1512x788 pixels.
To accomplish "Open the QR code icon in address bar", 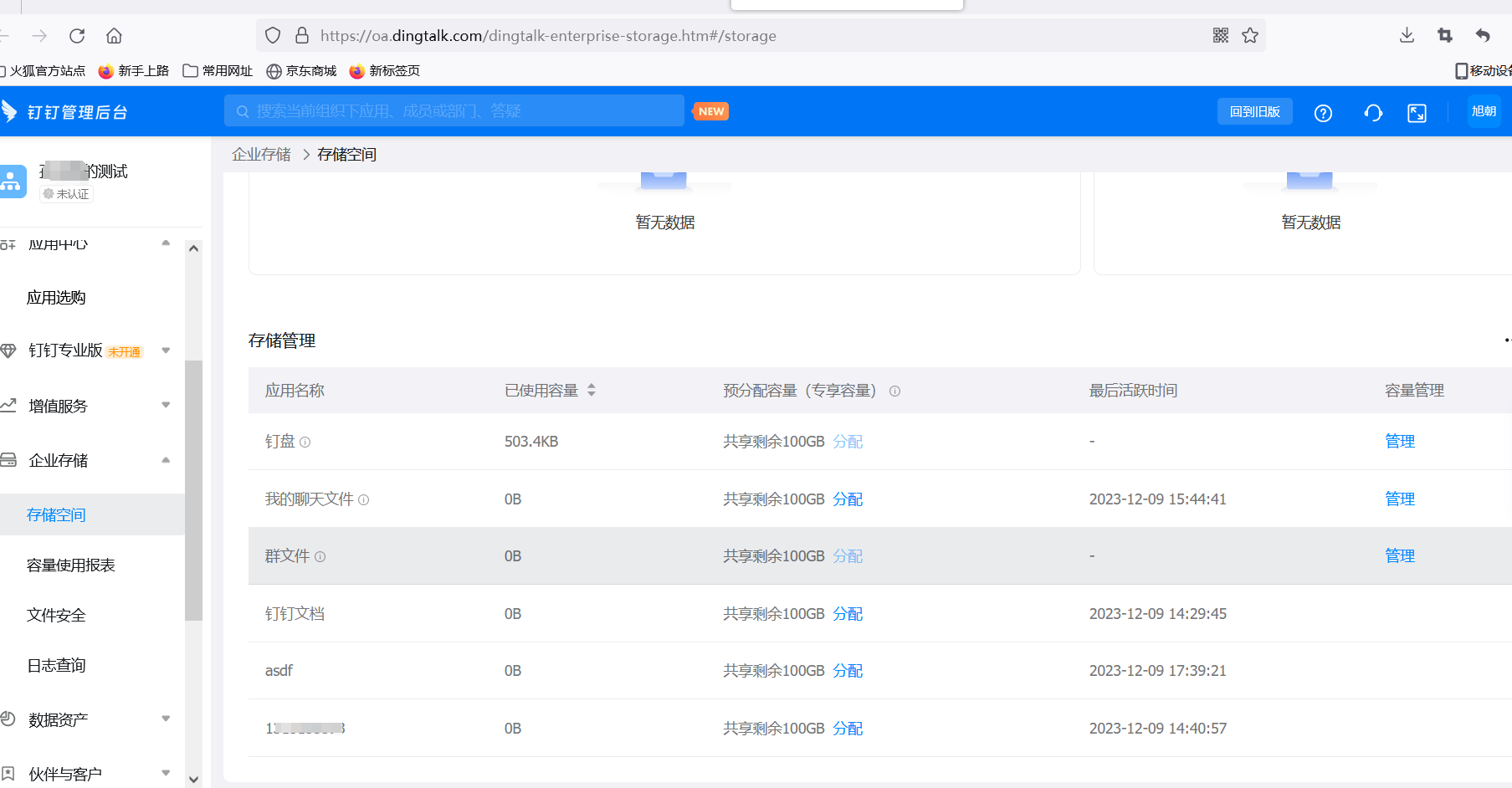I will coord(1221,35).
